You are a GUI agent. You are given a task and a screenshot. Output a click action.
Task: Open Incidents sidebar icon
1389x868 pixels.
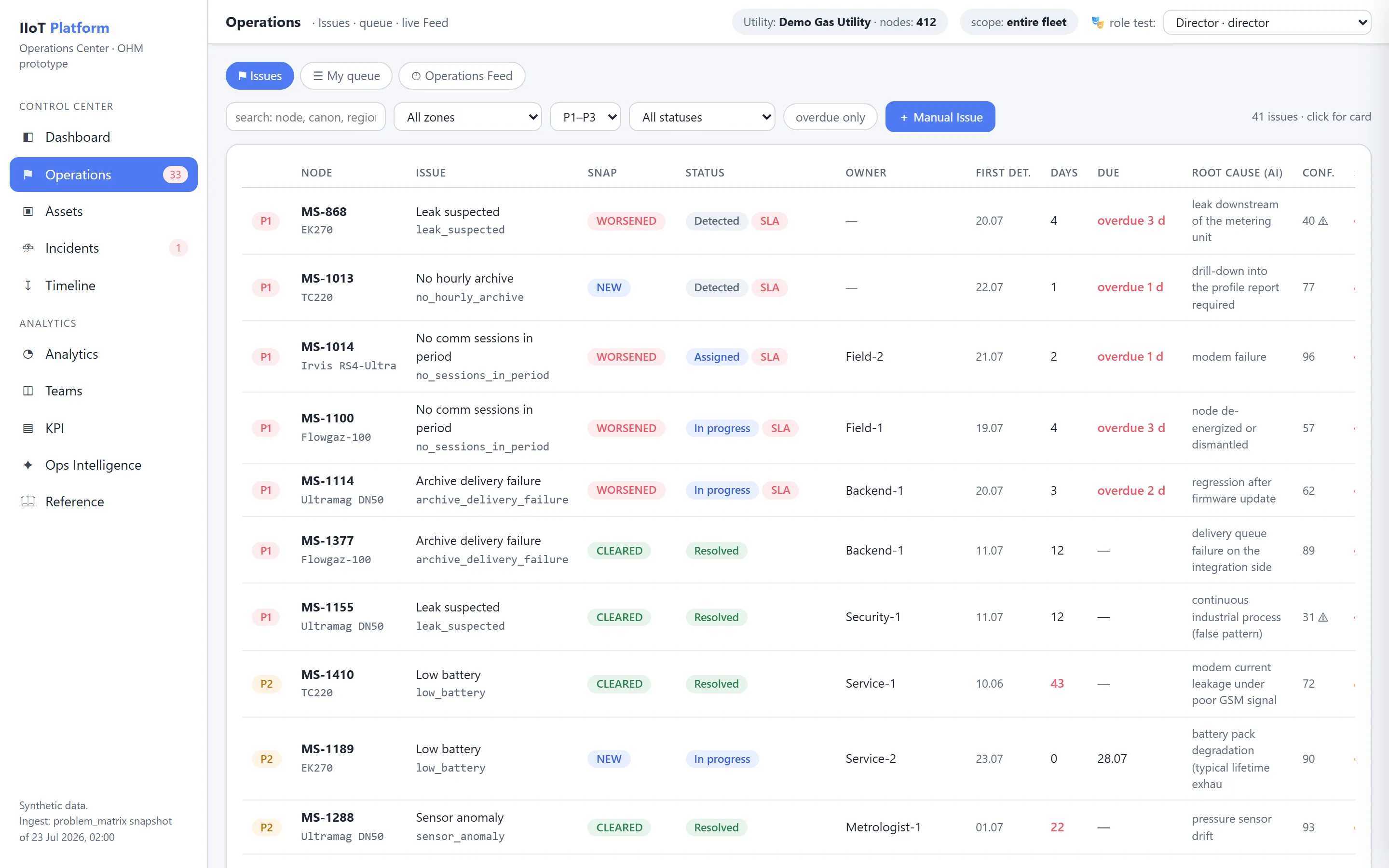click(x=27, y=248)
